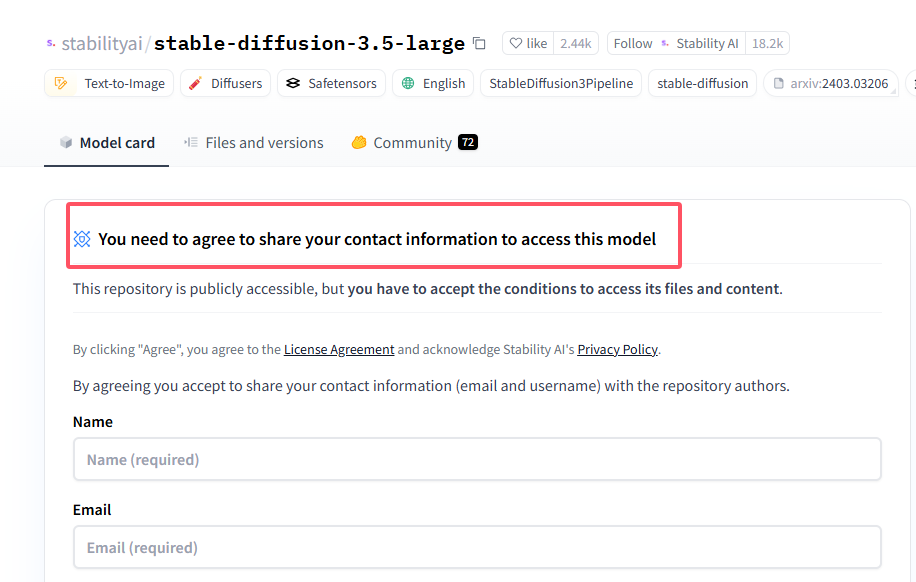This screenshot has width=916, height=582.
Task: Click the Stability AI logo in Follow button
Action: coord(665,43)
